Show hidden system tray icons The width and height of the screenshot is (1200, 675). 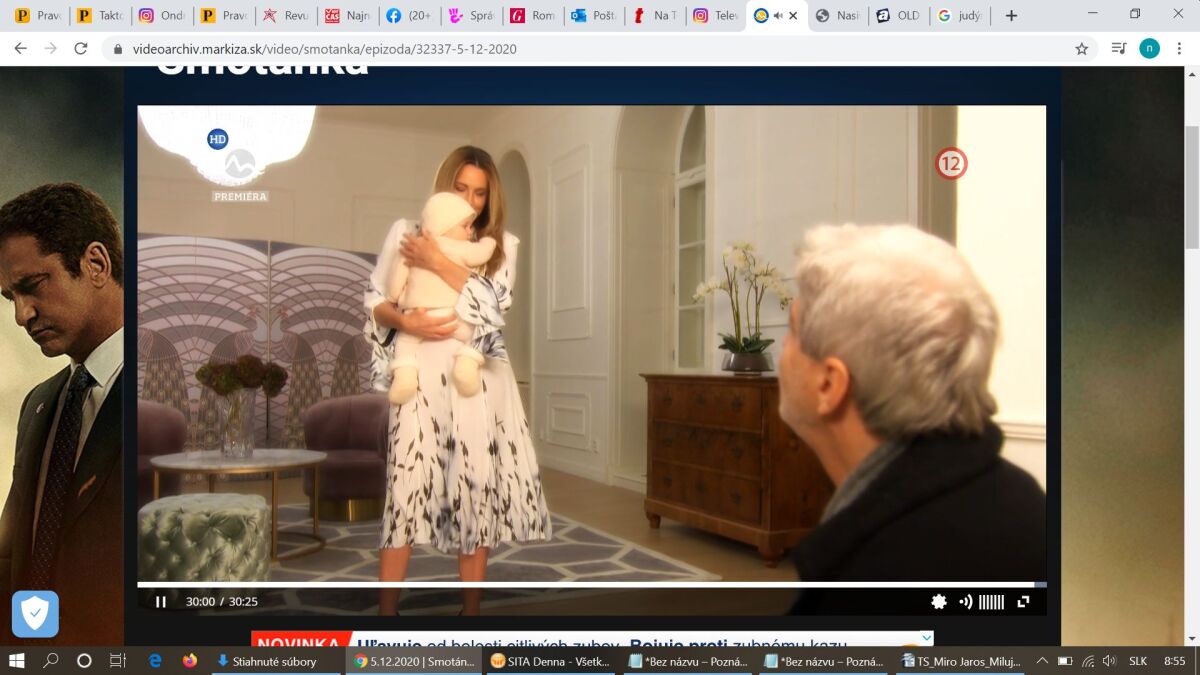(x=1042, y=661)
